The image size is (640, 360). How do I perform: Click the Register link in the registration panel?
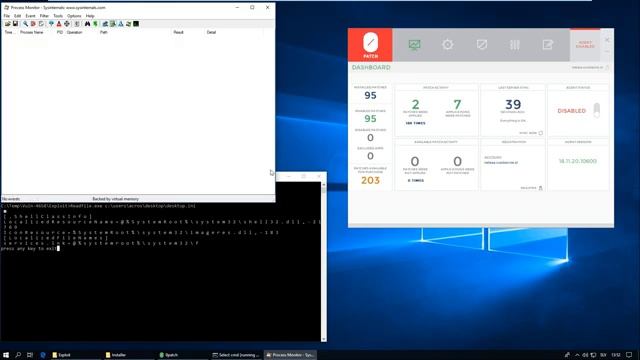click(531, 188)
